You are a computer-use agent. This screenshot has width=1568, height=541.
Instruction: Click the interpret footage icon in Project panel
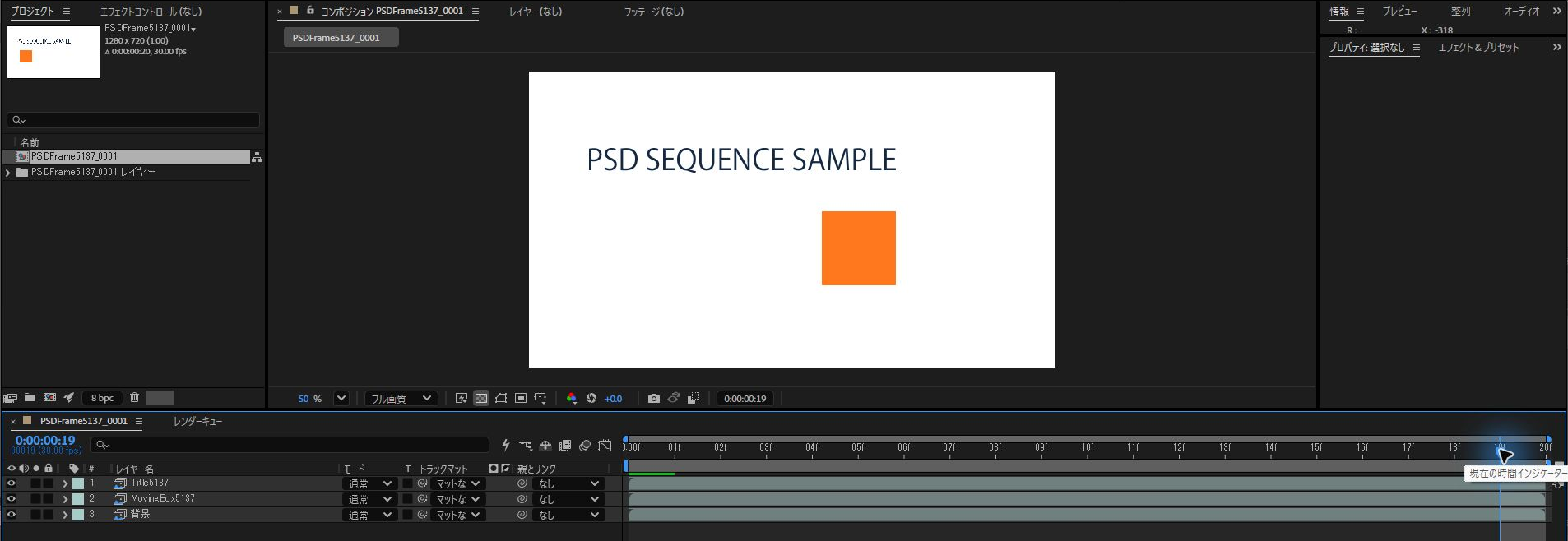click(x=10, y=398)
